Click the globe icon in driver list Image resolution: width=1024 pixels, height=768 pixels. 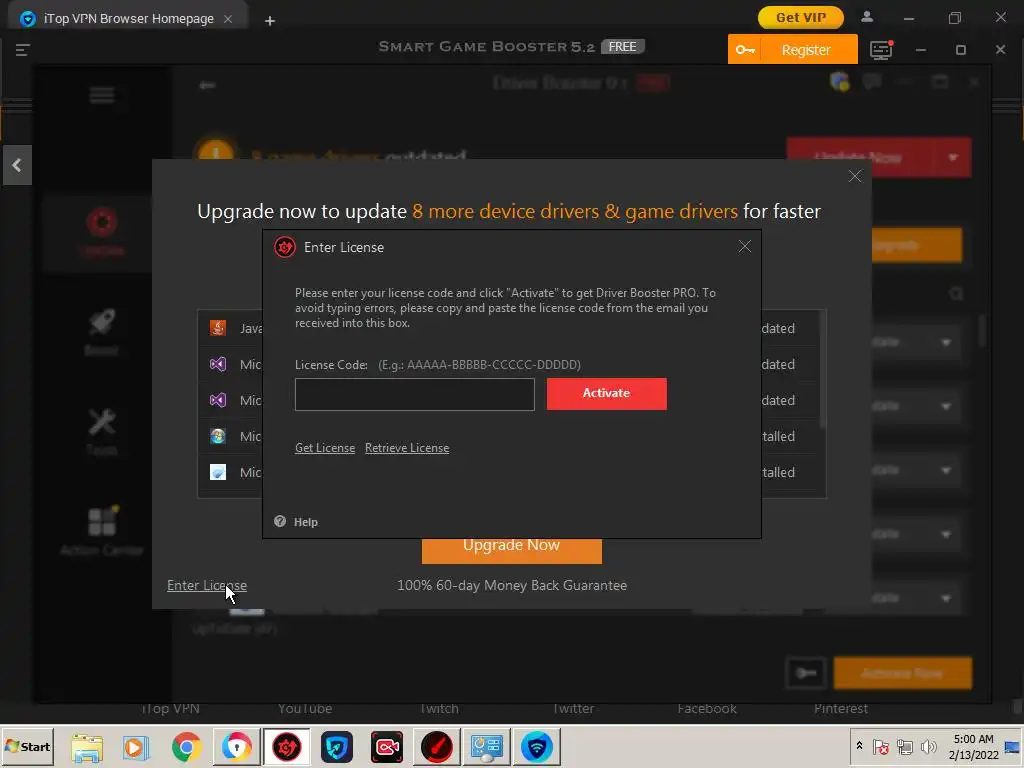coord(217,436)
